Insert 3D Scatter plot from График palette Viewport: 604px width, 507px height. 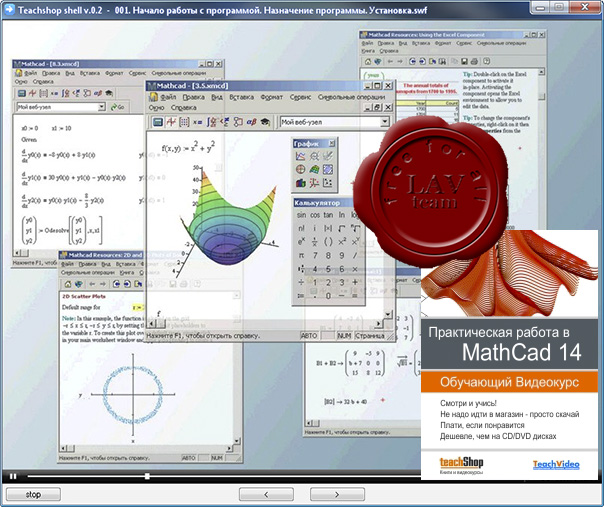314,183
